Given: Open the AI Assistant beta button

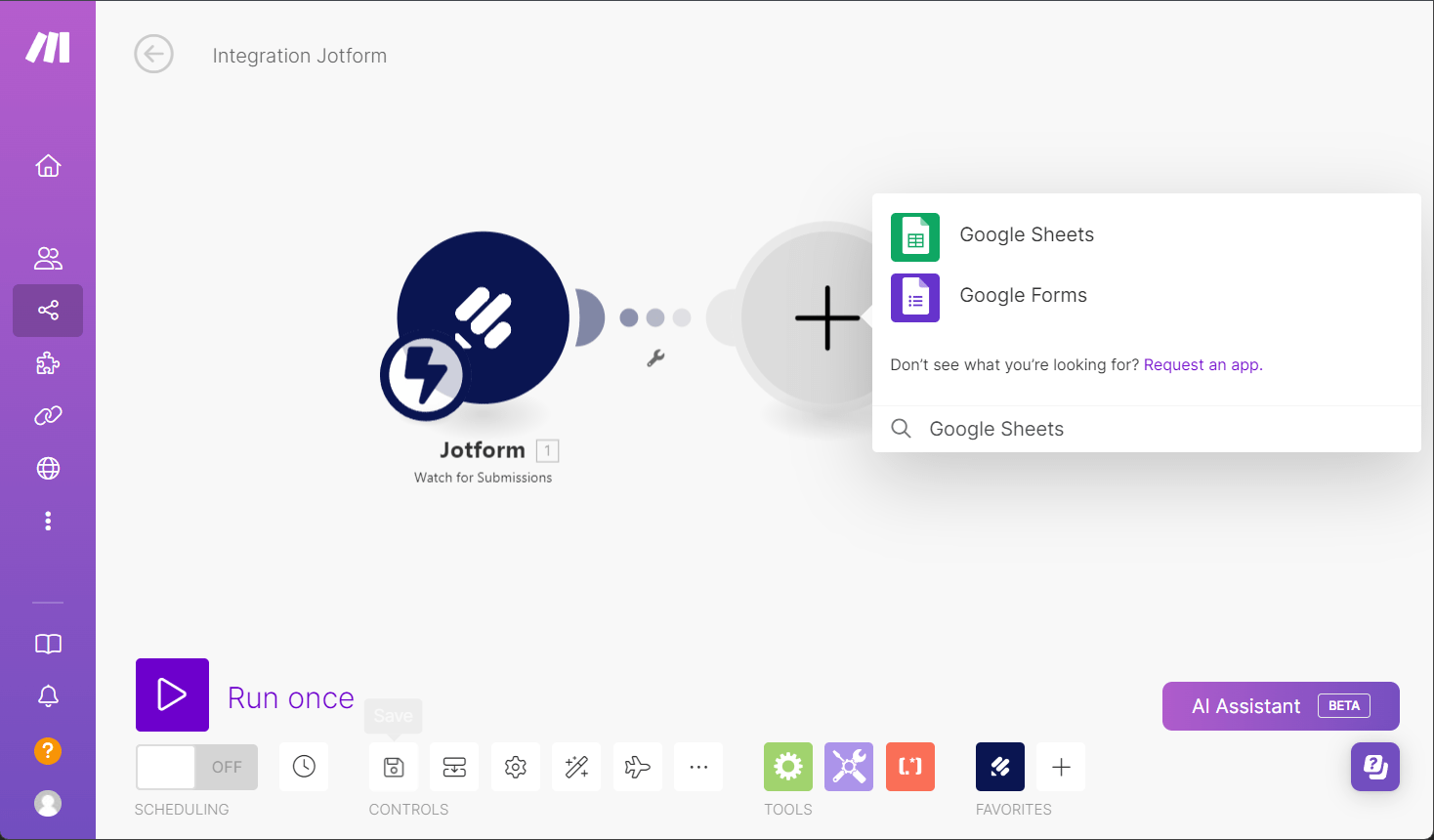Looking at the screenshot, I should [1281, 706].
